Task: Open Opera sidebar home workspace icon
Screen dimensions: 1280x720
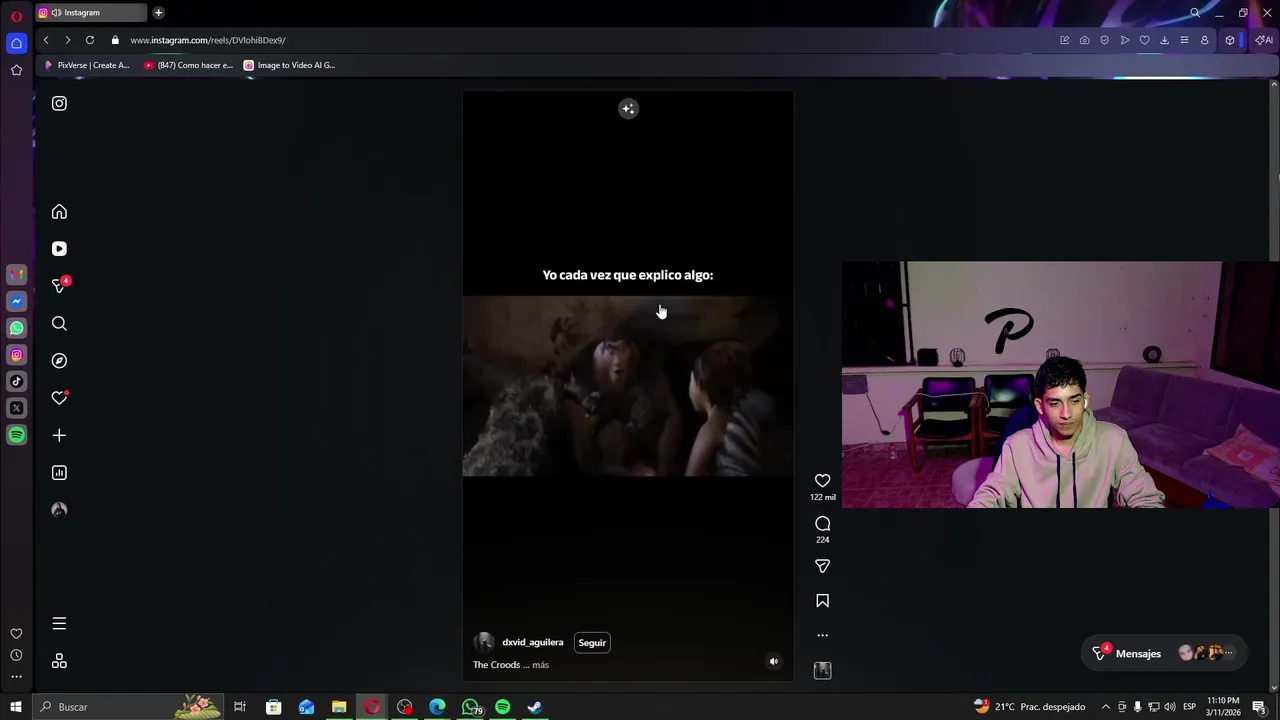Action: point(16,43)
